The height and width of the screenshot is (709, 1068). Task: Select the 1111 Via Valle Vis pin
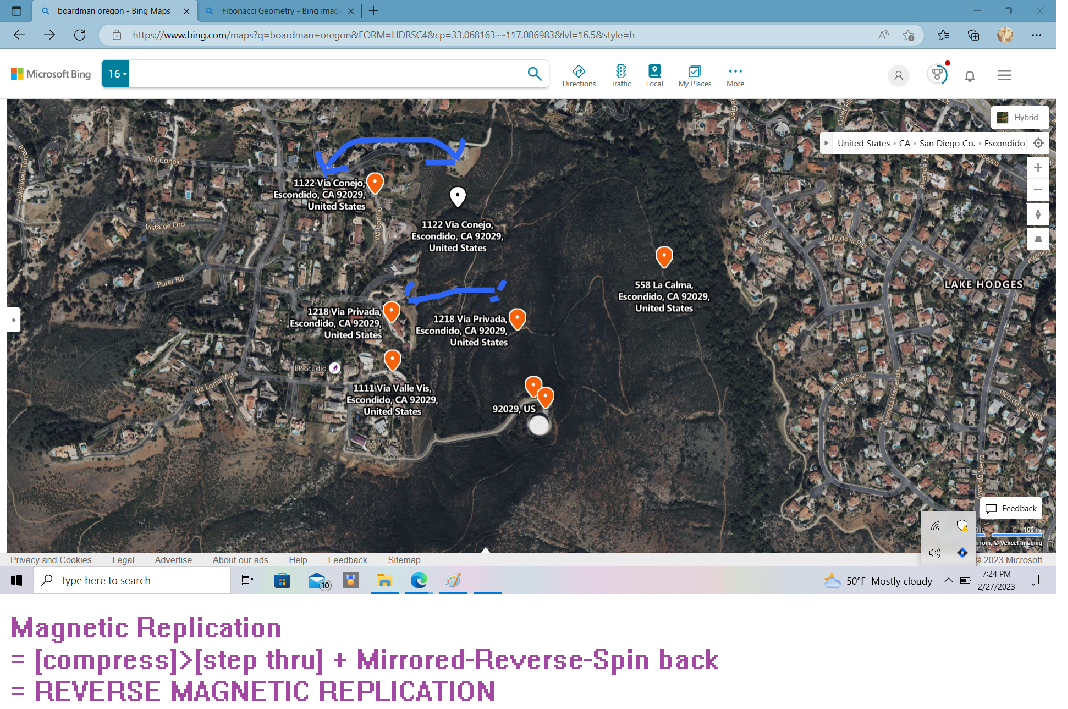[392, 360]
